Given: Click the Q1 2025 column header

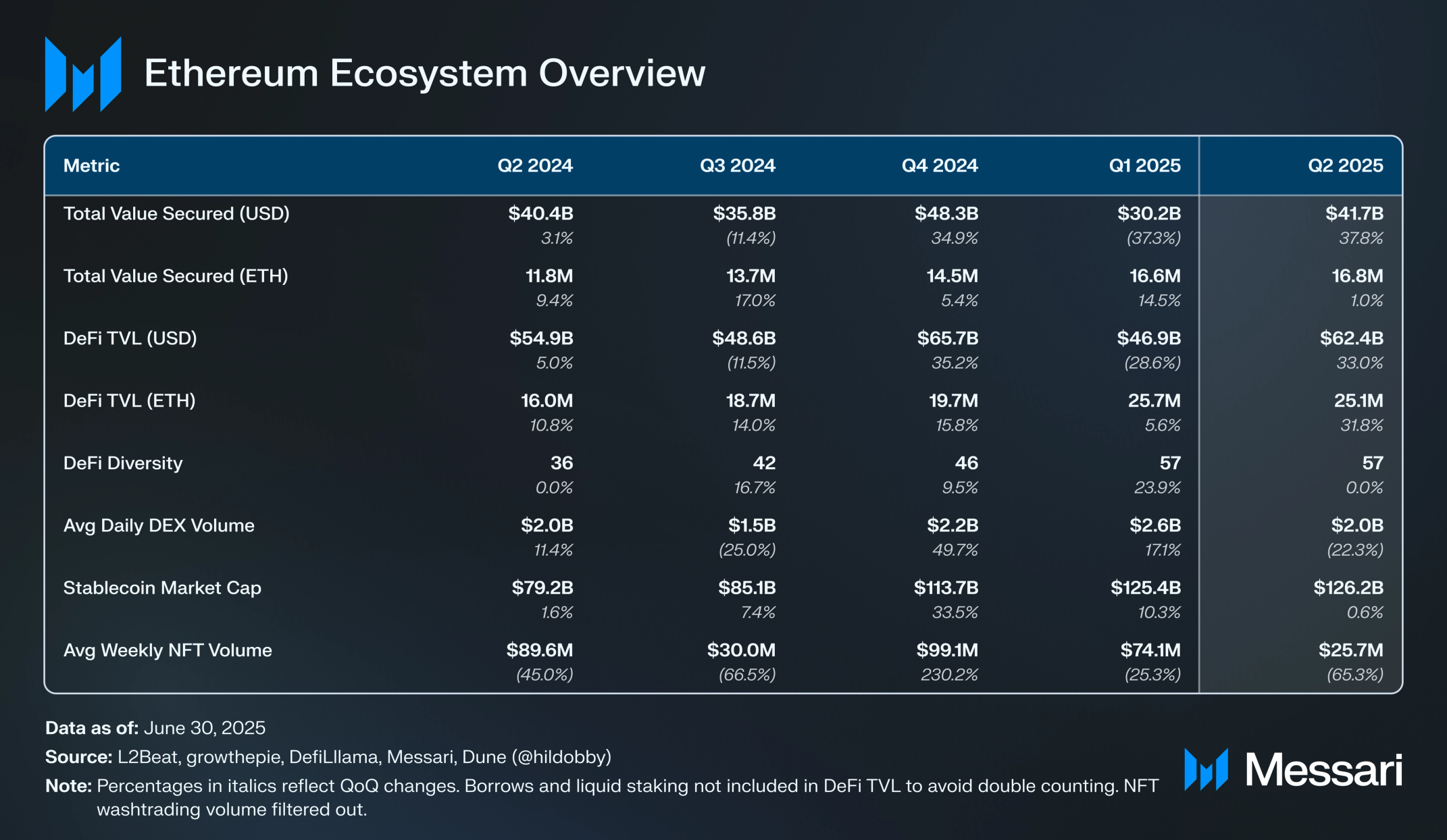Looking at the screenshot, I should (1144, 165).
